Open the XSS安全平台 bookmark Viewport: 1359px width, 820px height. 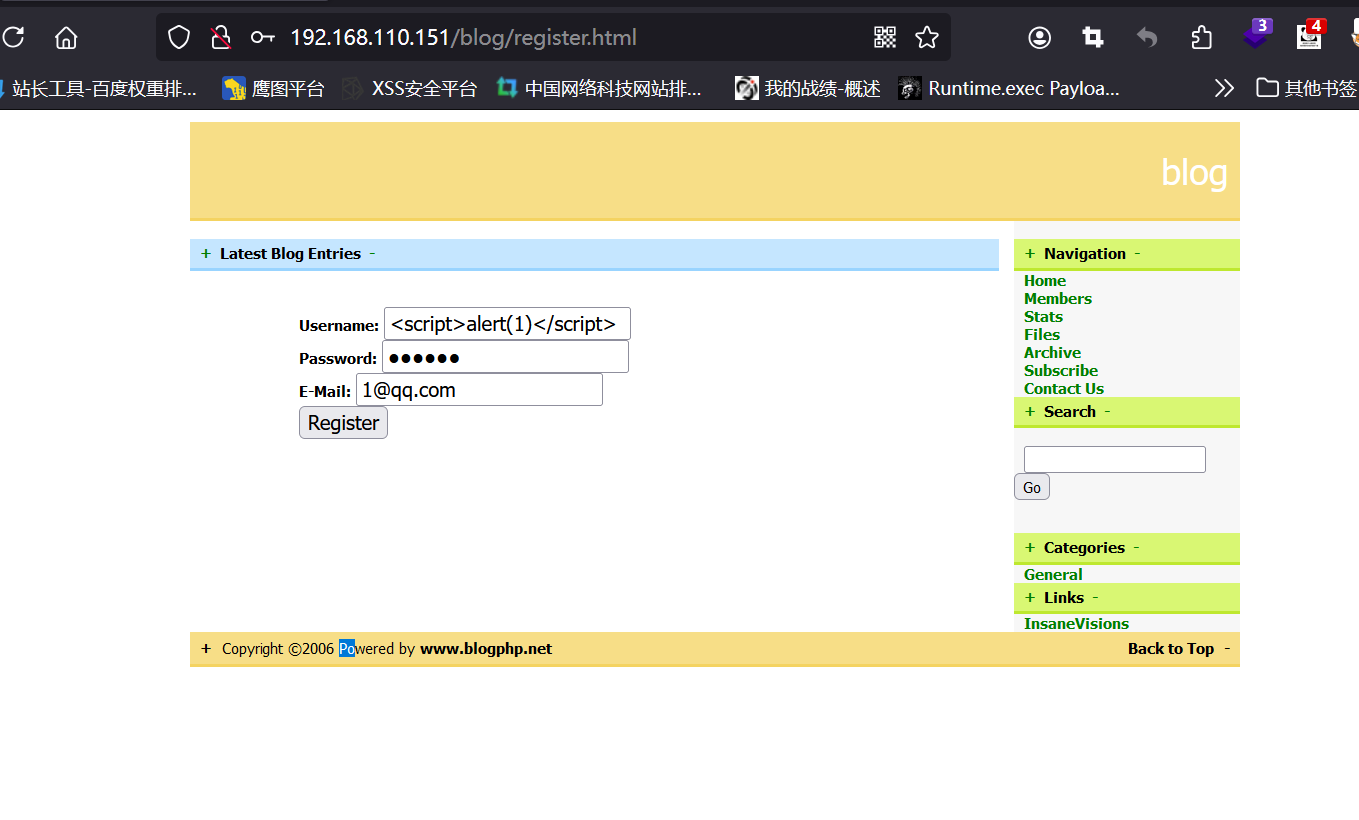click(x=410, y=88)
